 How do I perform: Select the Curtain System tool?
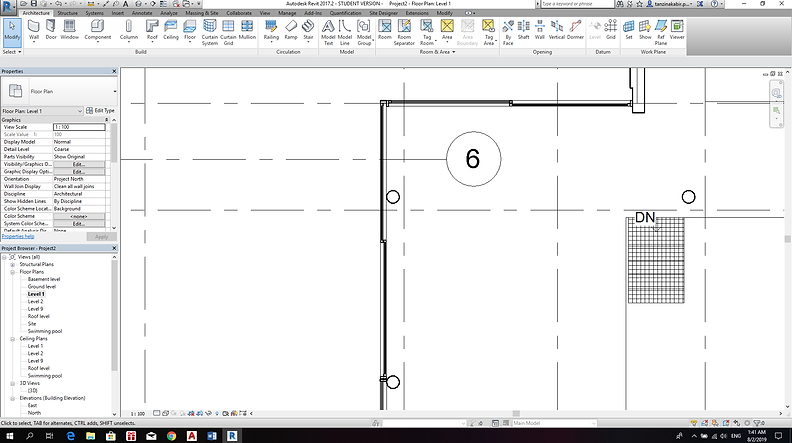tap(210, 33)
